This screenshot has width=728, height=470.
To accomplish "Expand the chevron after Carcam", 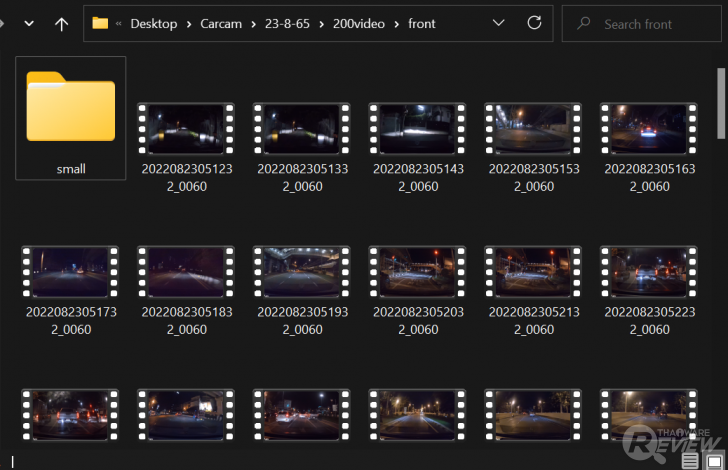I will pyautogui.click(x=254, y=24).
